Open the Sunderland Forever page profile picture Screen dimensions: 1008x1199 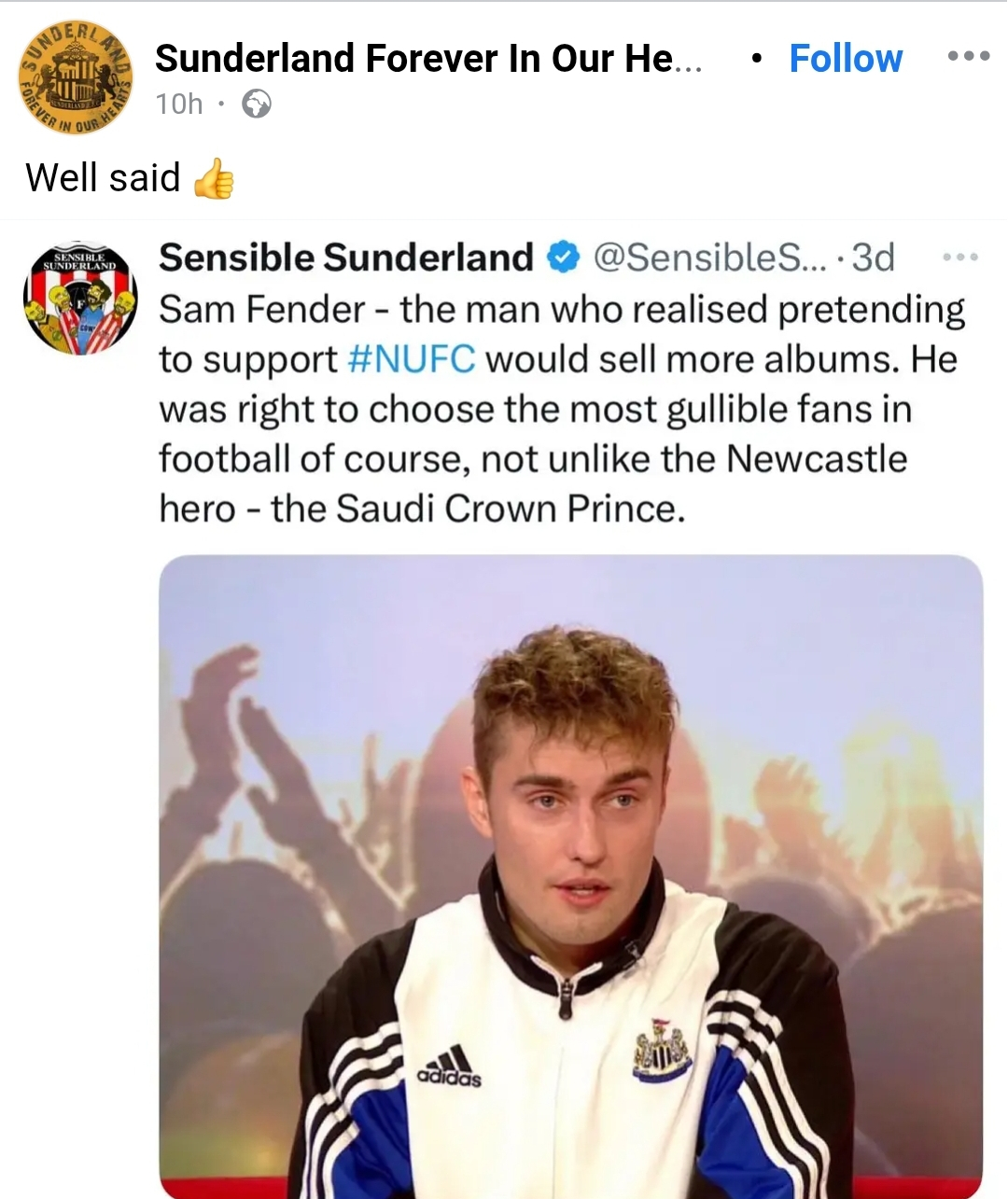[x=76, y=77]
